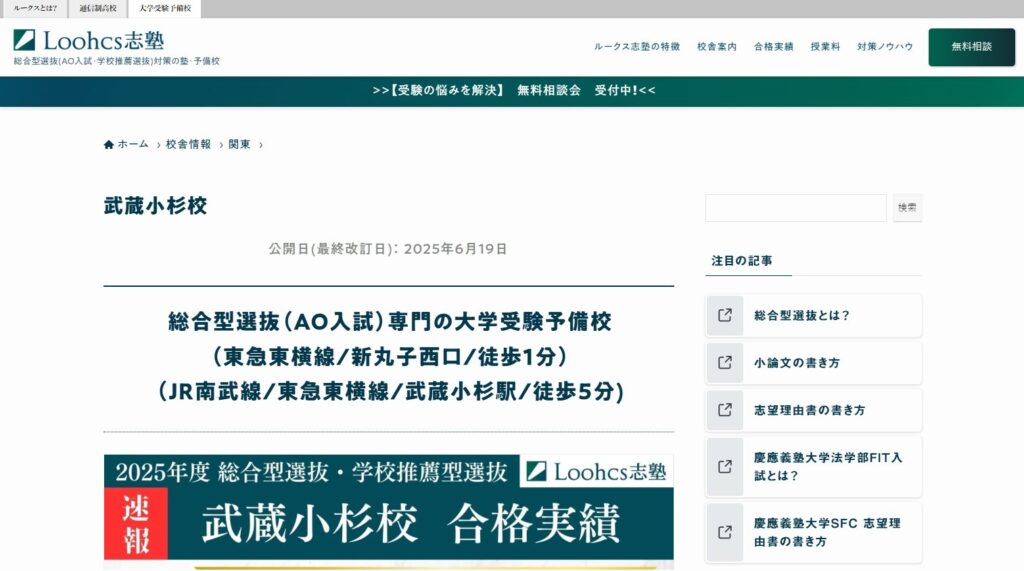
Task: Click external link icon beside 小論文の書き方
Action: pos(725,363)
